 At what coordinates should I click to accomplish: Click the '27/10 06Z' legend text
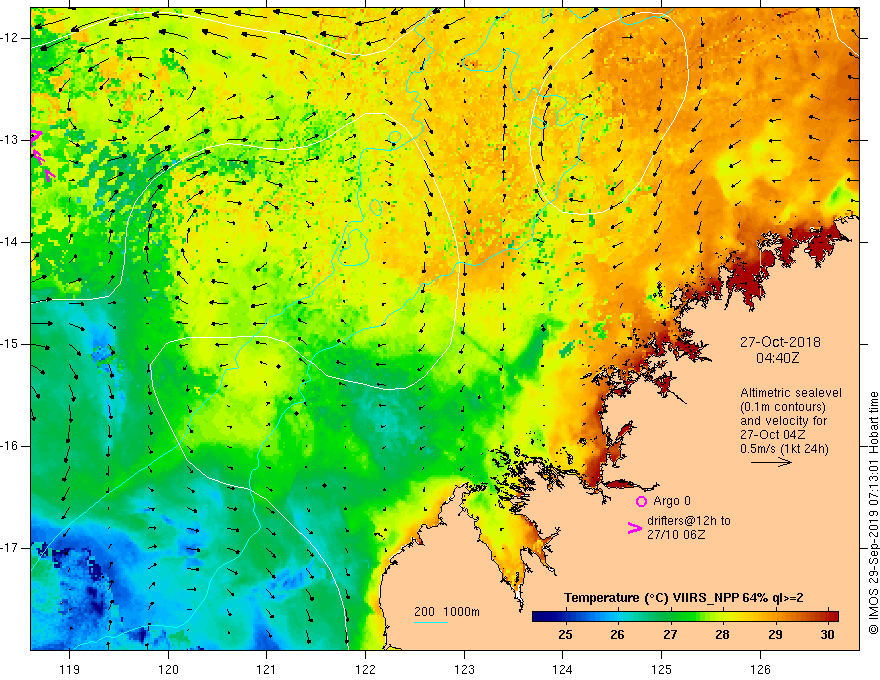point(676,535)
